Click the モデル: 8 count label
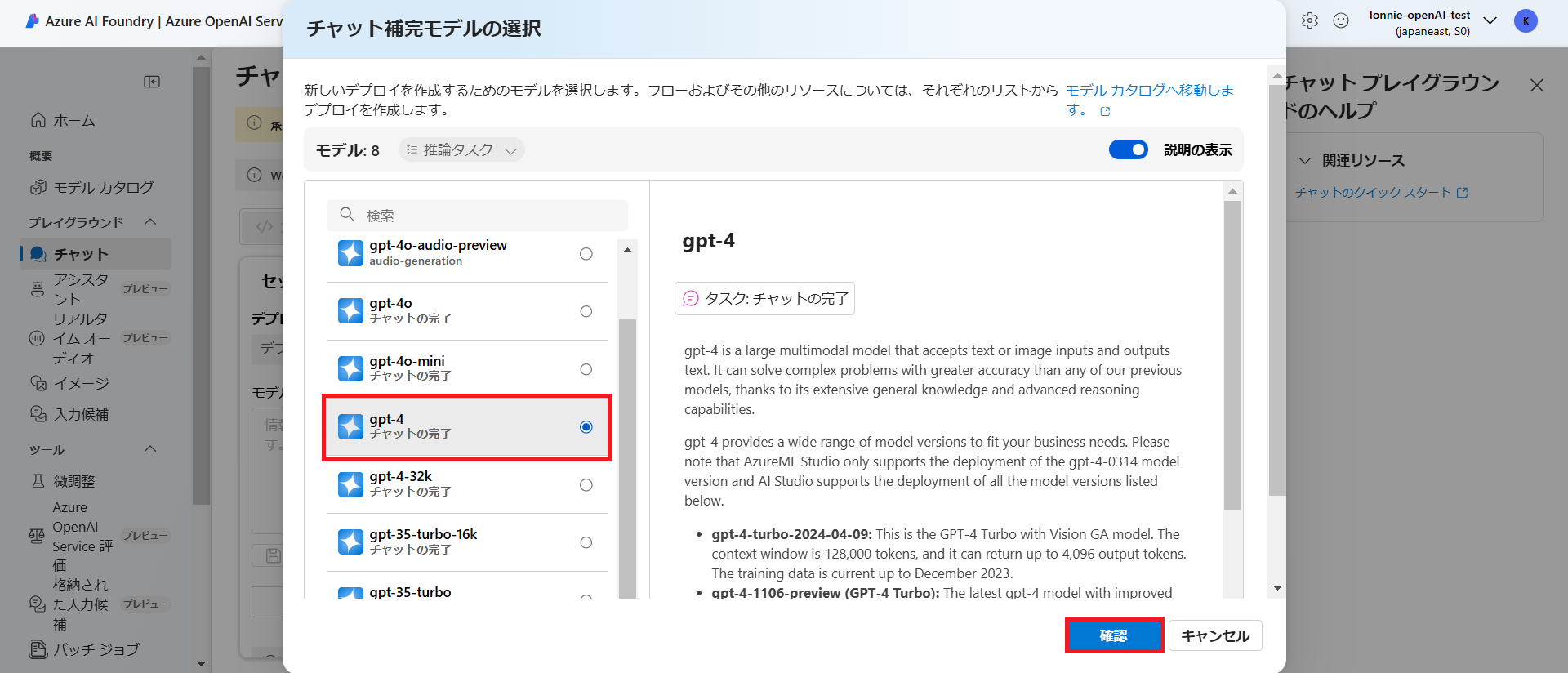 click(x=348, y=150)
